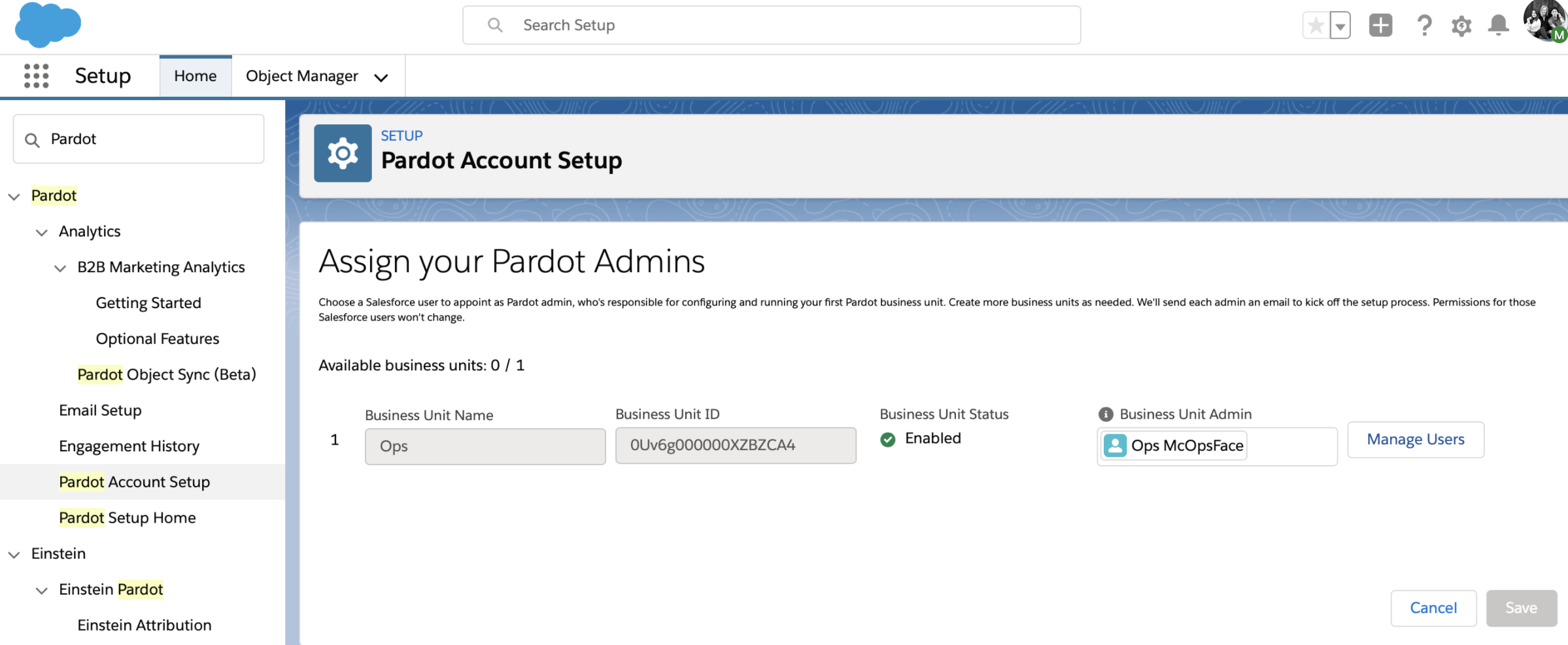
Task: Open the global actions plus icon
Action: coord(1380,26)
